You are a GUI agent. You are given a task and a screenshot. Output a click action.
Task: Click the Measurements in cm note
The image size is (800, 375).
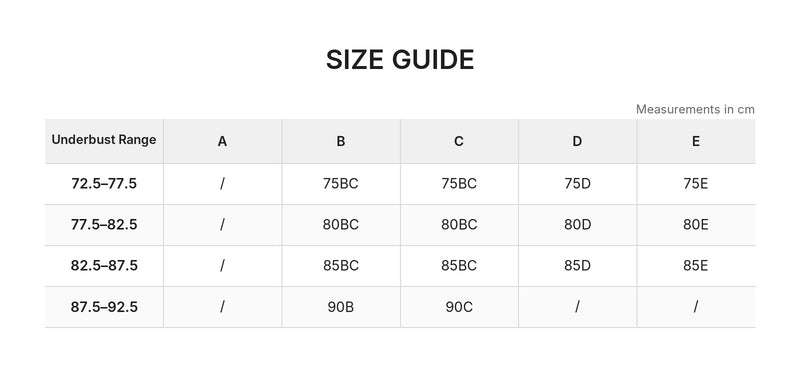[695, 109]
